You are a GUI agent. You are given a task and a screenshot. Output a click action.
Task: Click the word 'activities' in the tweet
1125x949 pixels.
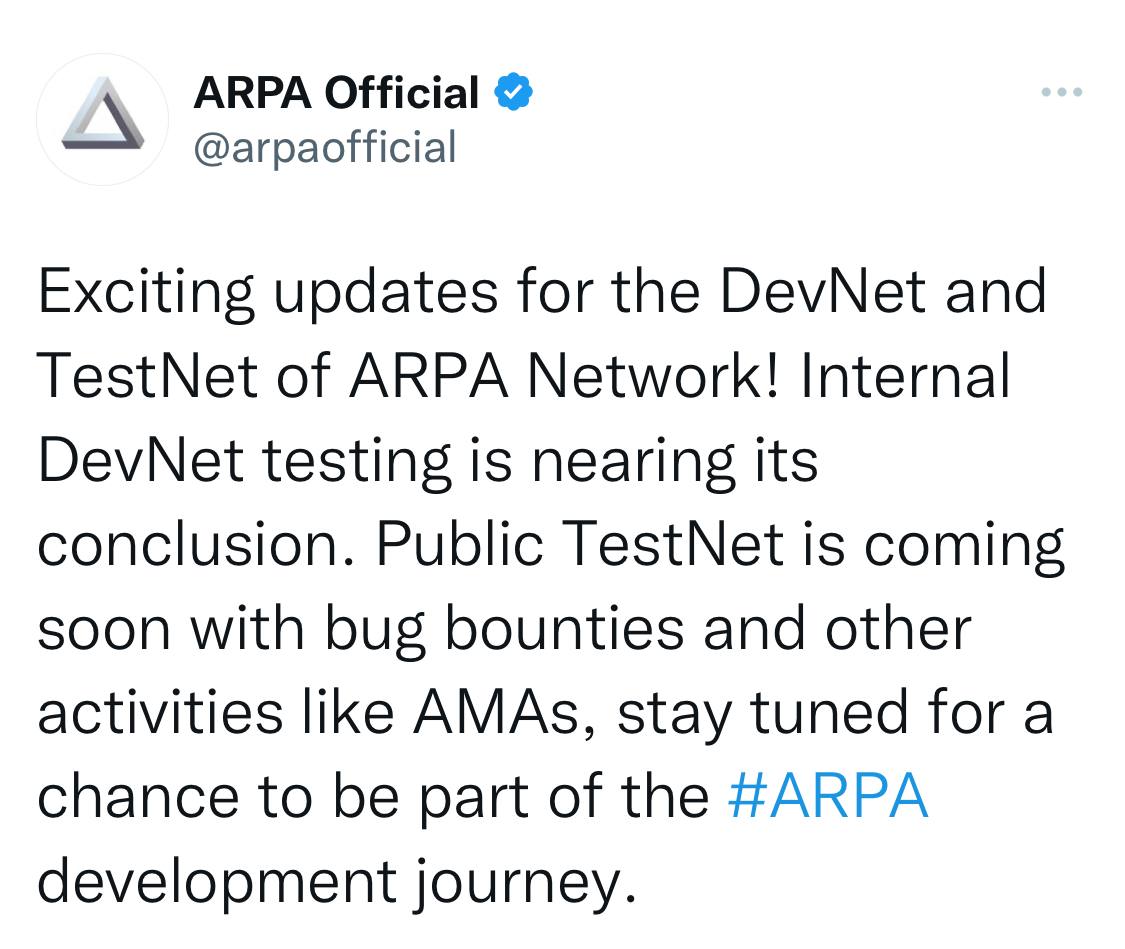[161, 712]
